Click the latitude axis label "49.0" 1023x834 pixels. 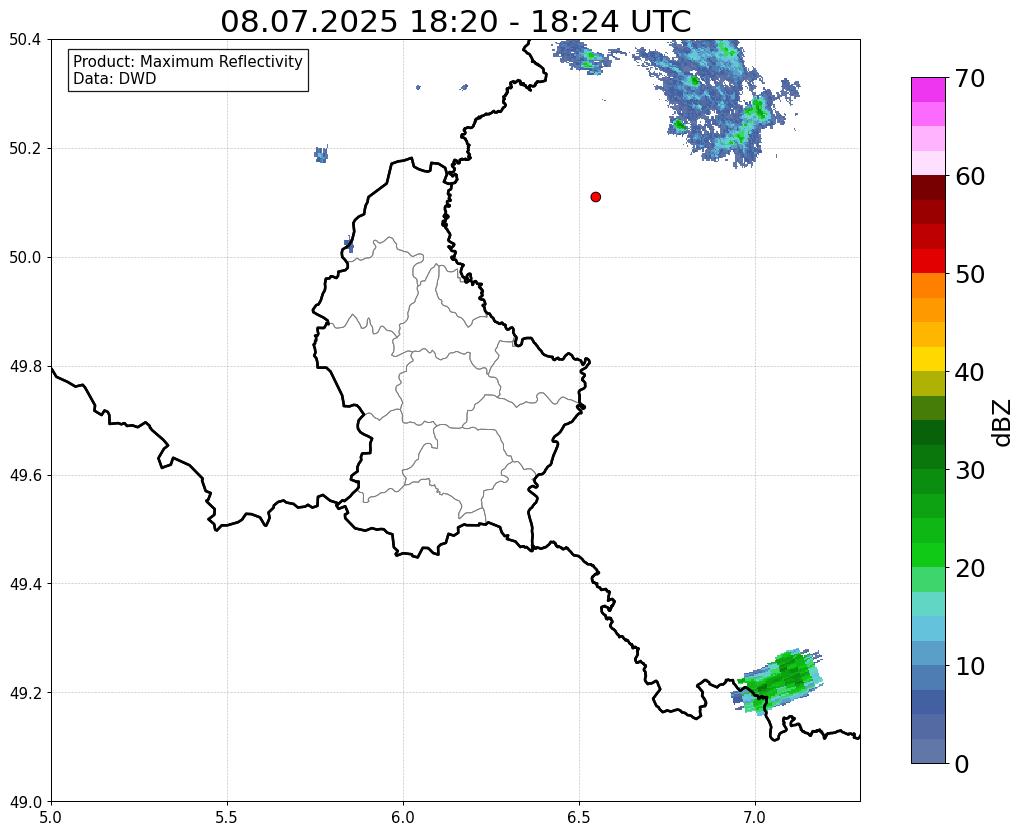pos(25,802)
